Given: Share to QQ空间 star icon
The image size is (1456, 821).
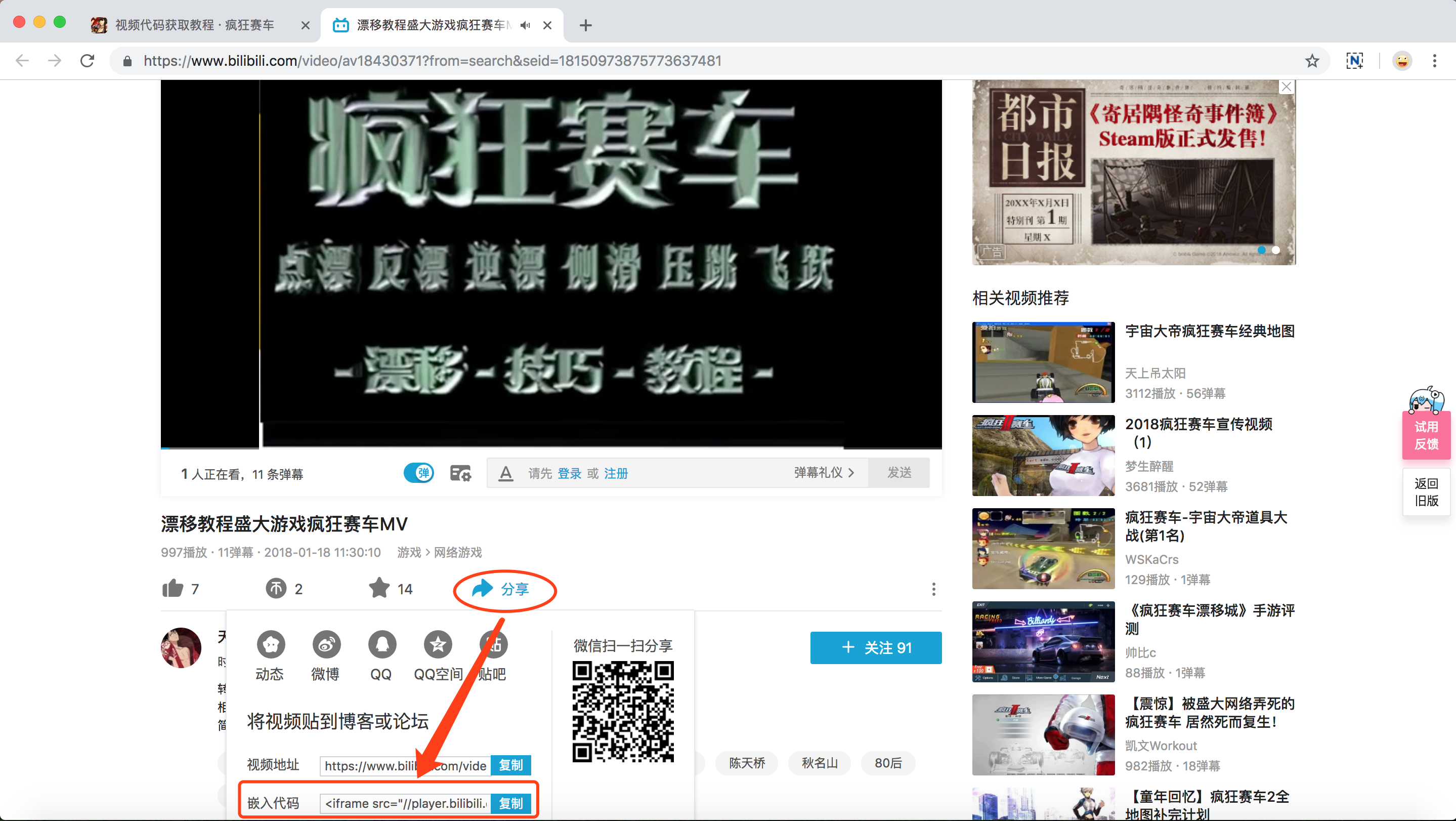Looking at the screenshot, I should 438,644.
